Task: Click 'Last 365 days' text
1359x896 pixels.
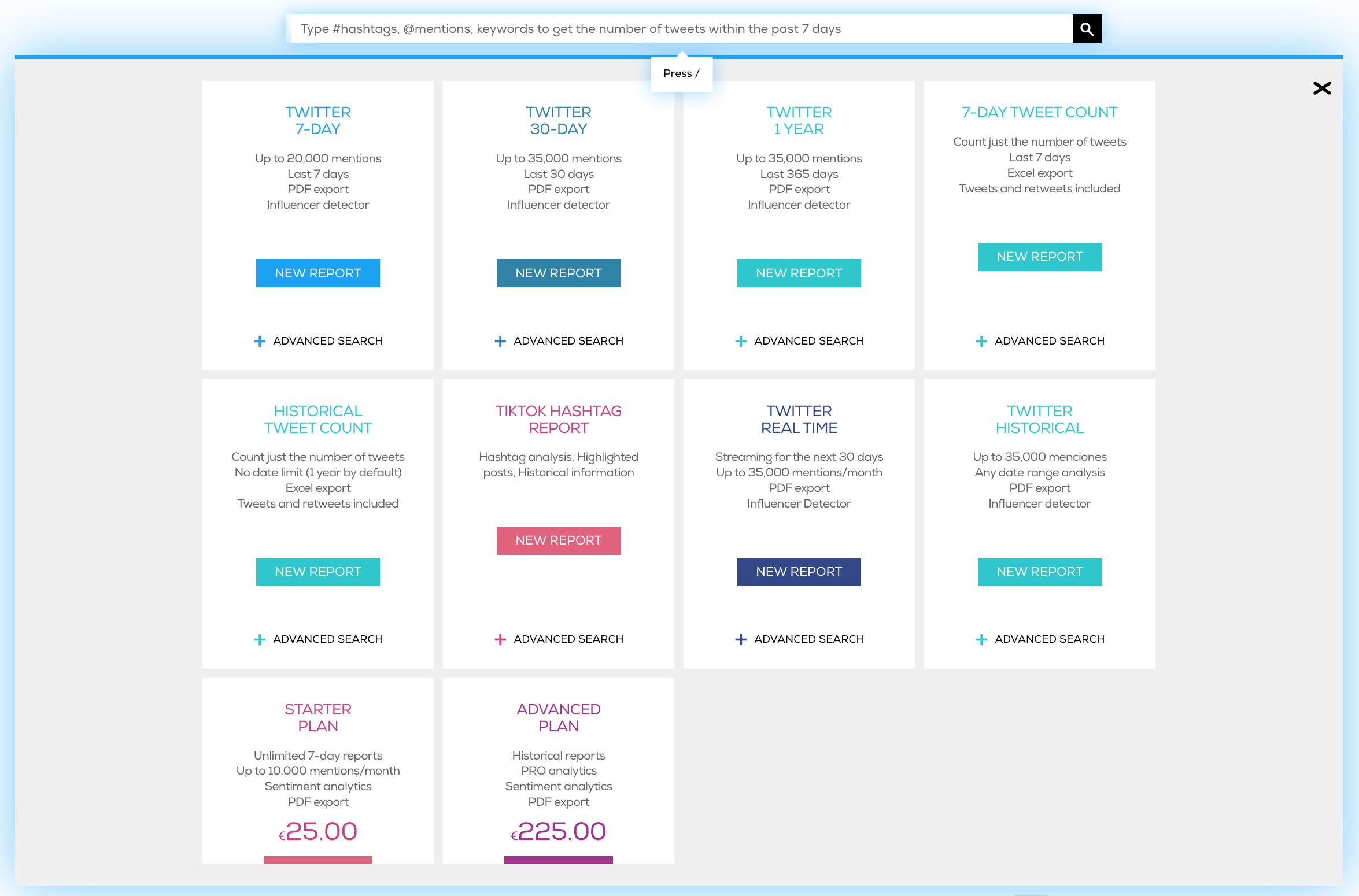Action: (x=799, y=174)
